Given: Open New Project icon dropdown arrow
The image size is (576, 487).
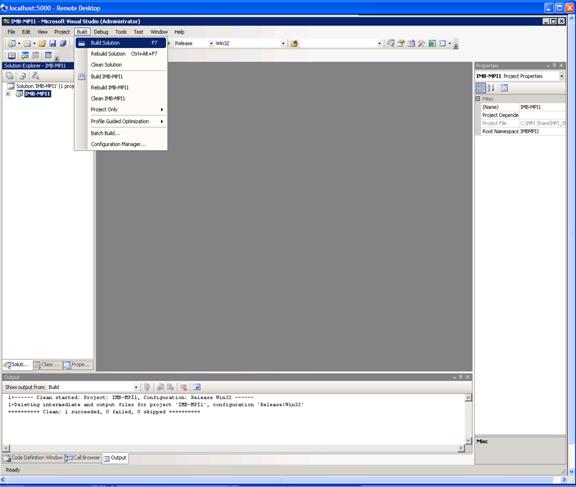Looking at the screenshot, I should point(19,44).
